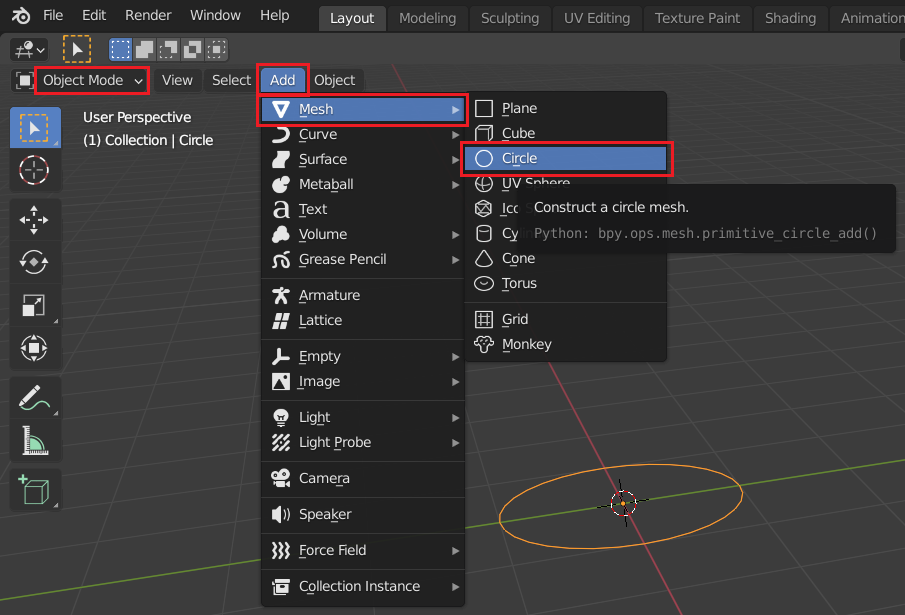Click the Blender logo icon

21,16
